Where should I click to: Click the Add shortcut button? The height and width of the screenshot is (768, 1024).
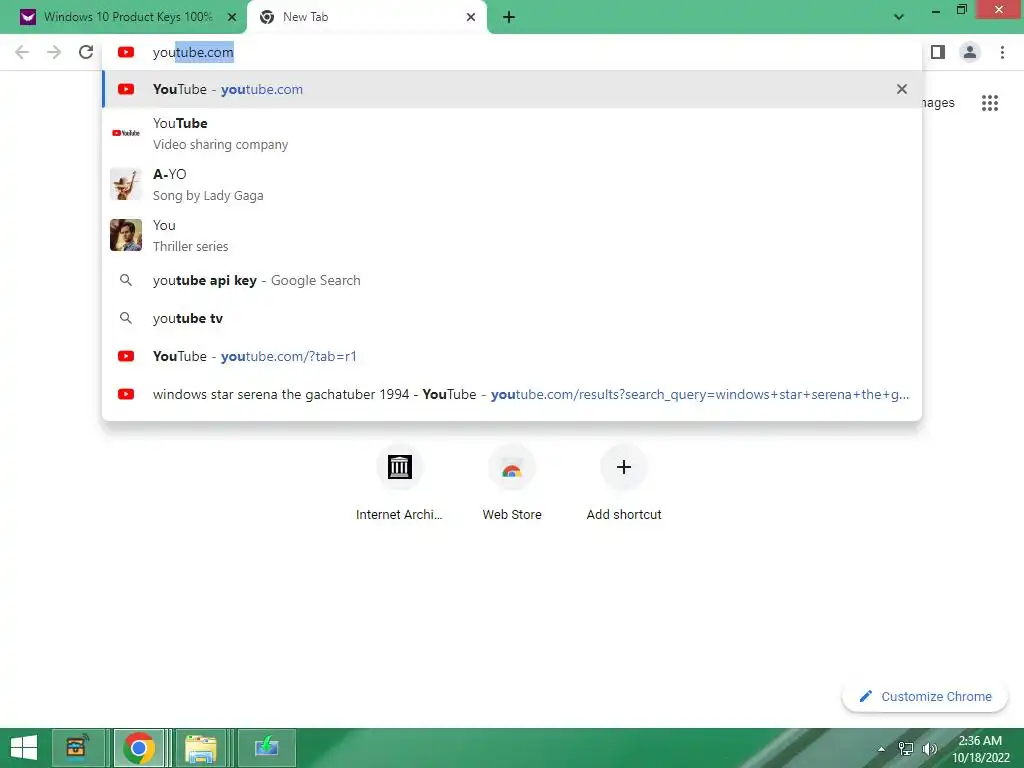pos(624,483)
